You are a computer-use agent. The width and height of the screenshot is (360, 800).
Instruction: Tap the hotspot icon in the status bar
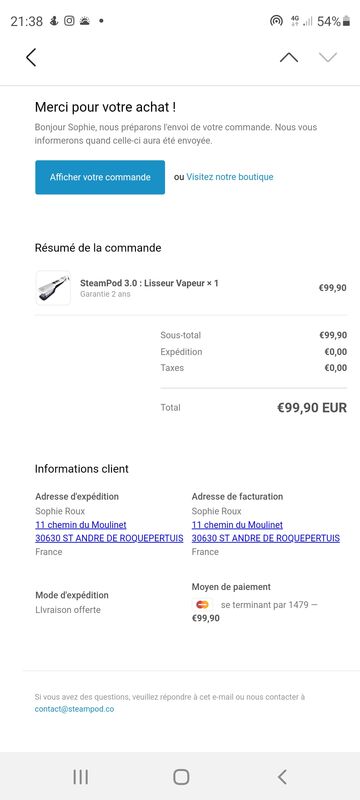click(276, 21)
